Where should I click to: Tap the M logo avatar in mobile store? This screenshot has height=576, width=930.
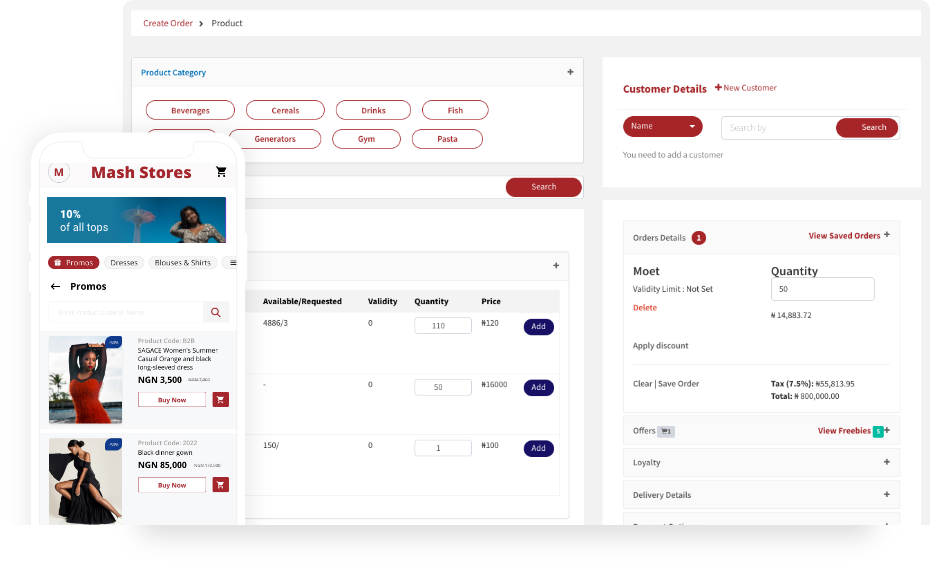click(59, 173)
